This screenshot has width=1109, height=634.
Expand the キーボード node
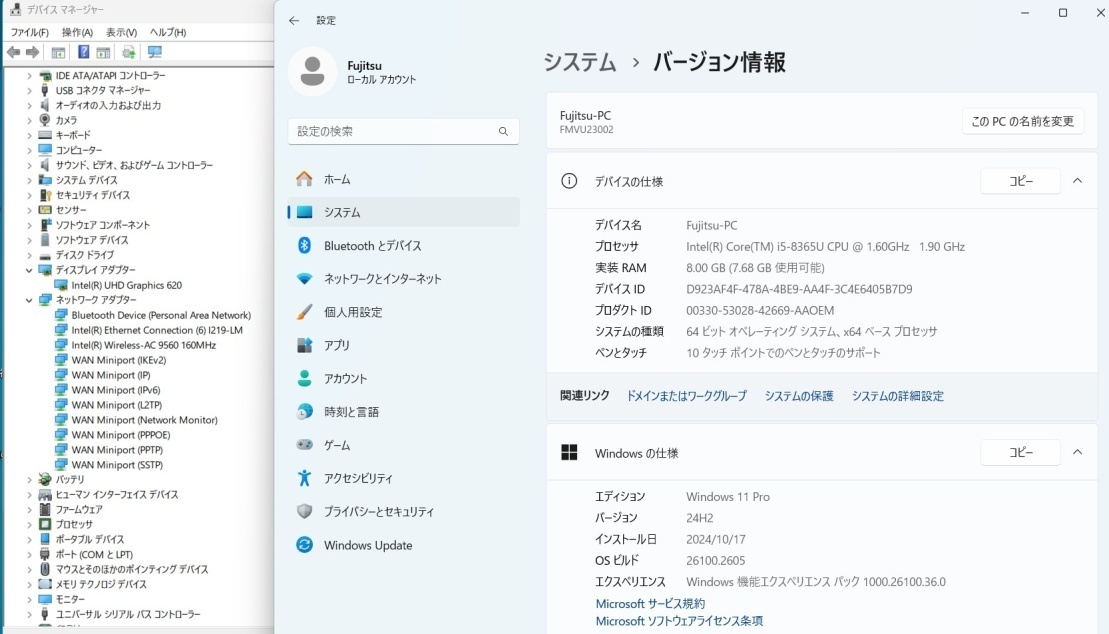[x=29, y=135]
